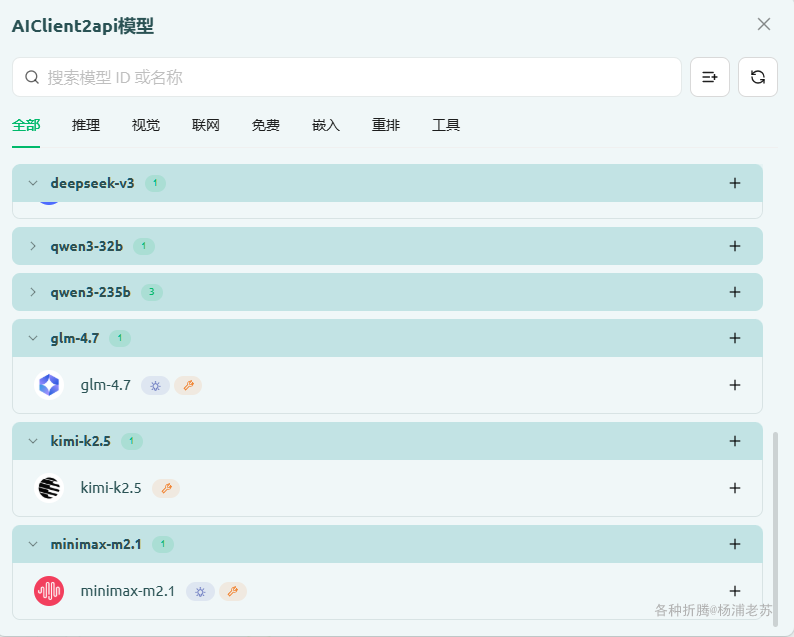Add the minimax-m2.1 model row plus
The width and height of the screenshot is (794, 637).
click(735, 591)
